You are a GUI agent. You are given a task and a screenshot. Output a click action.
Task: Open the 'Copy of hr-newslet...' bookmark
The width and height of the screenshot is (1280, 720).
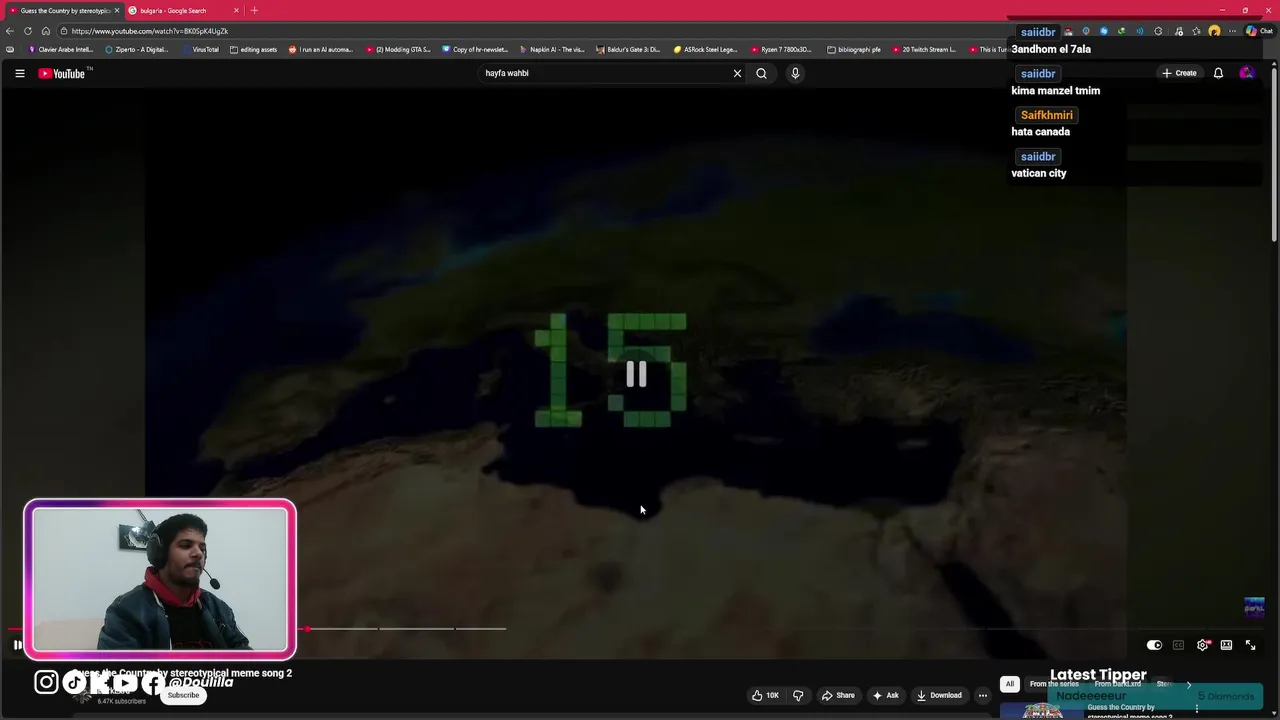(475, 49)
